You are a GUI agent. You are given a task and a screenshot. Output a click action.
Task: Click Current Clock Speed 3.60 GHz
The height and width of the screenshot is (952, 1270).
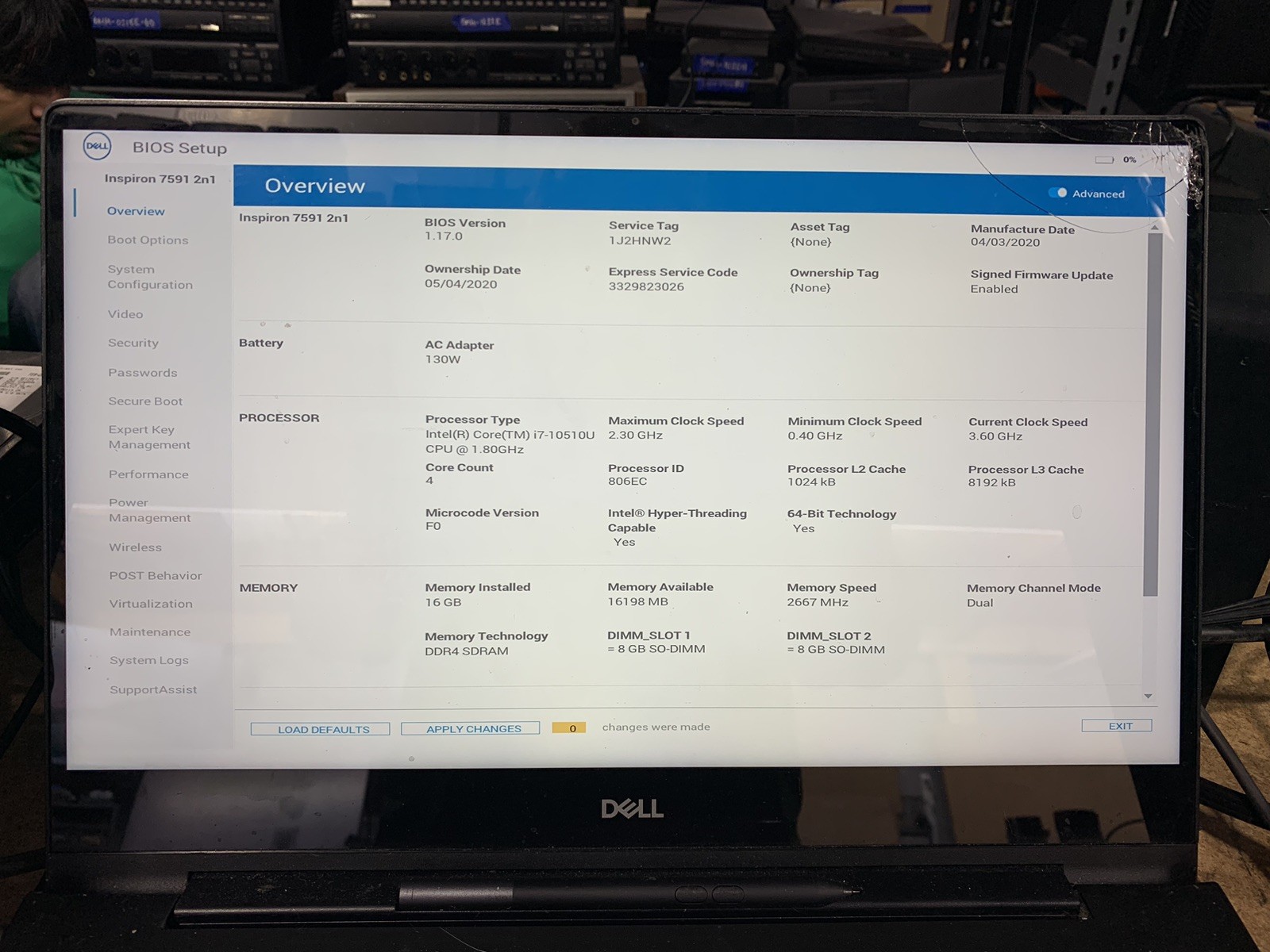click(995, 436)
